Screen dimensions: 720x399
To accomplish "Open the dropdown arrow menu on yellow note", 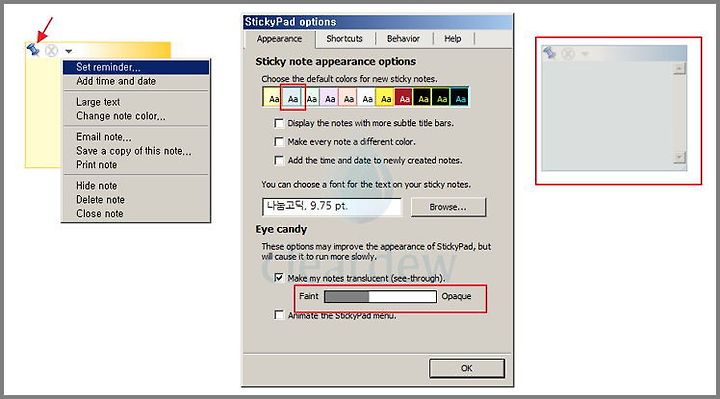I will coord(68,51).
